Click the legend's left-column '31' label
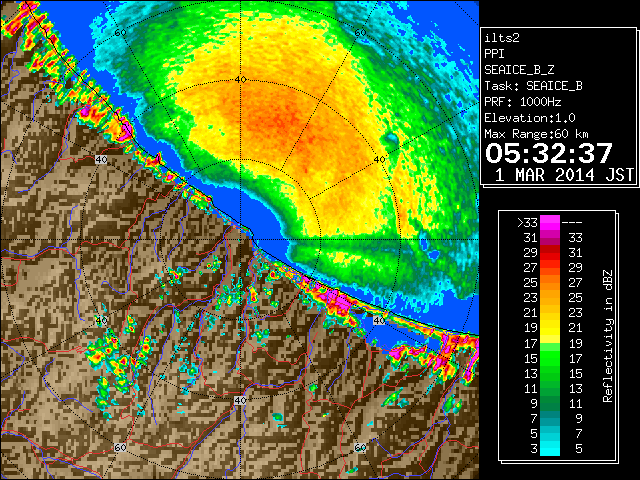The image size is (640, 480). tap(531, 238)
